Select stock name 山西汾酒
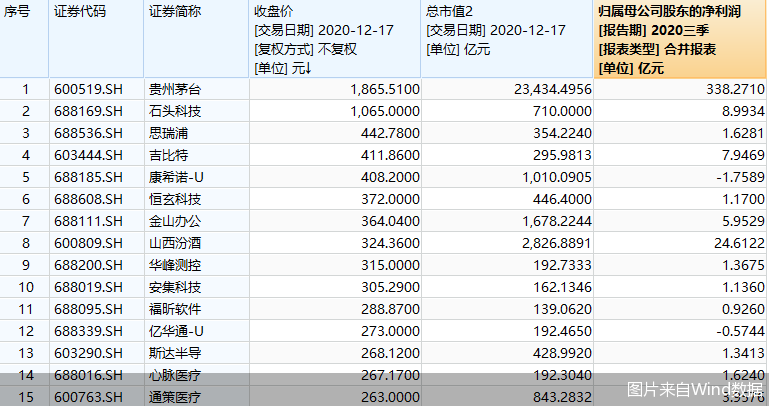The image size is (769, 406). (175, 243)
